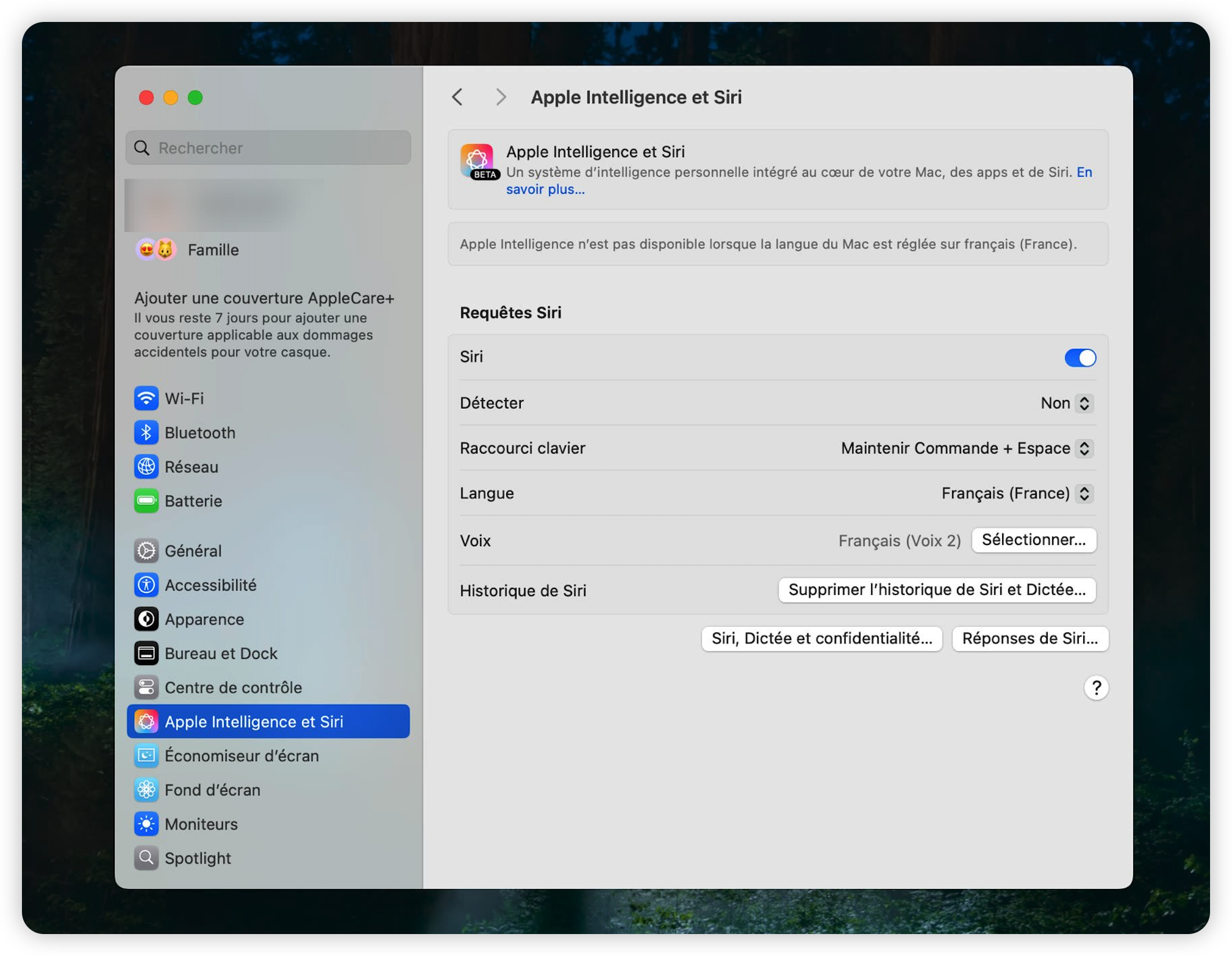Click the Apple Intelligence et Siri sidebar icon
The width and height of the screenshot is (1232, 956).
point(146,722)
